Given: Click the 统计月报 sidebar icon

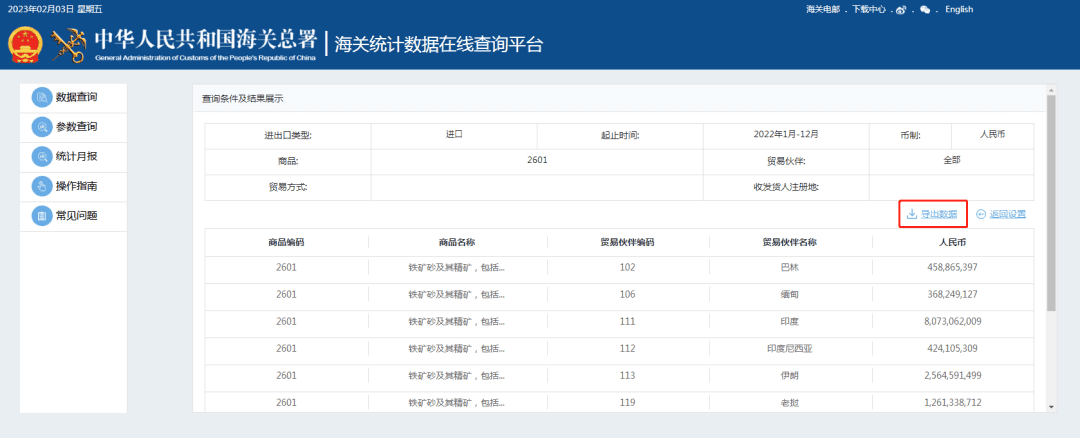Looking at the screenshot, I should pyautogui.click(x=41, y=157).
